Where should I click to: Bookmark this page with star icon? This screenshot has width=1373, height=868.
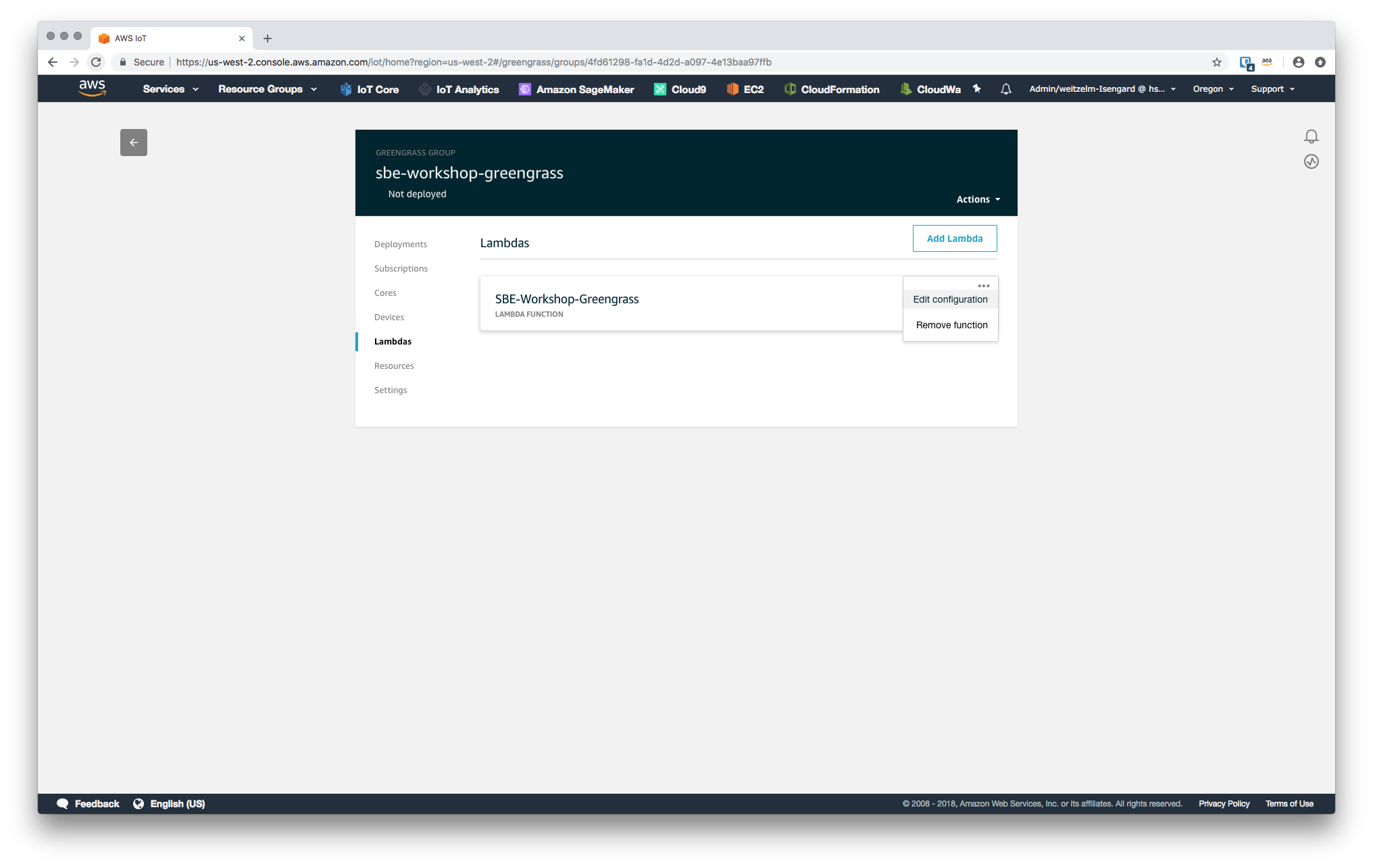coord(1217,62)
